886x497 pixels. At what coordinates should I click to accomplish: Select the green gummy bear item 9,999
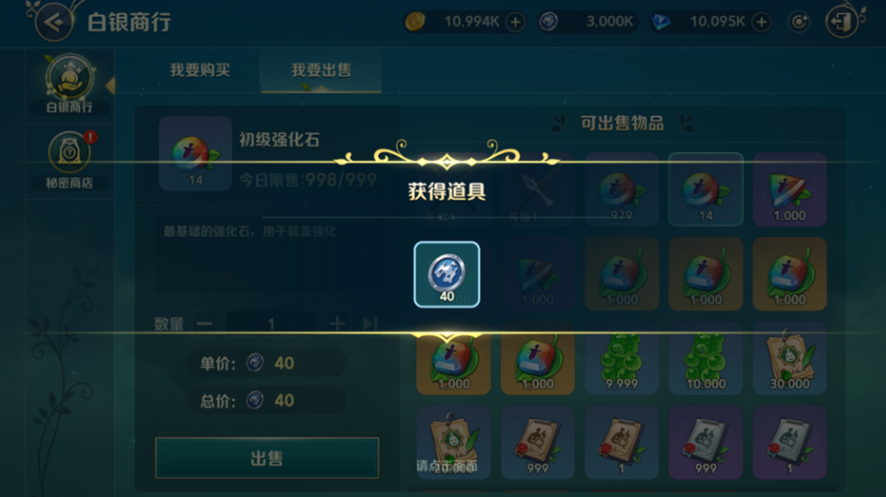point(622,358)
